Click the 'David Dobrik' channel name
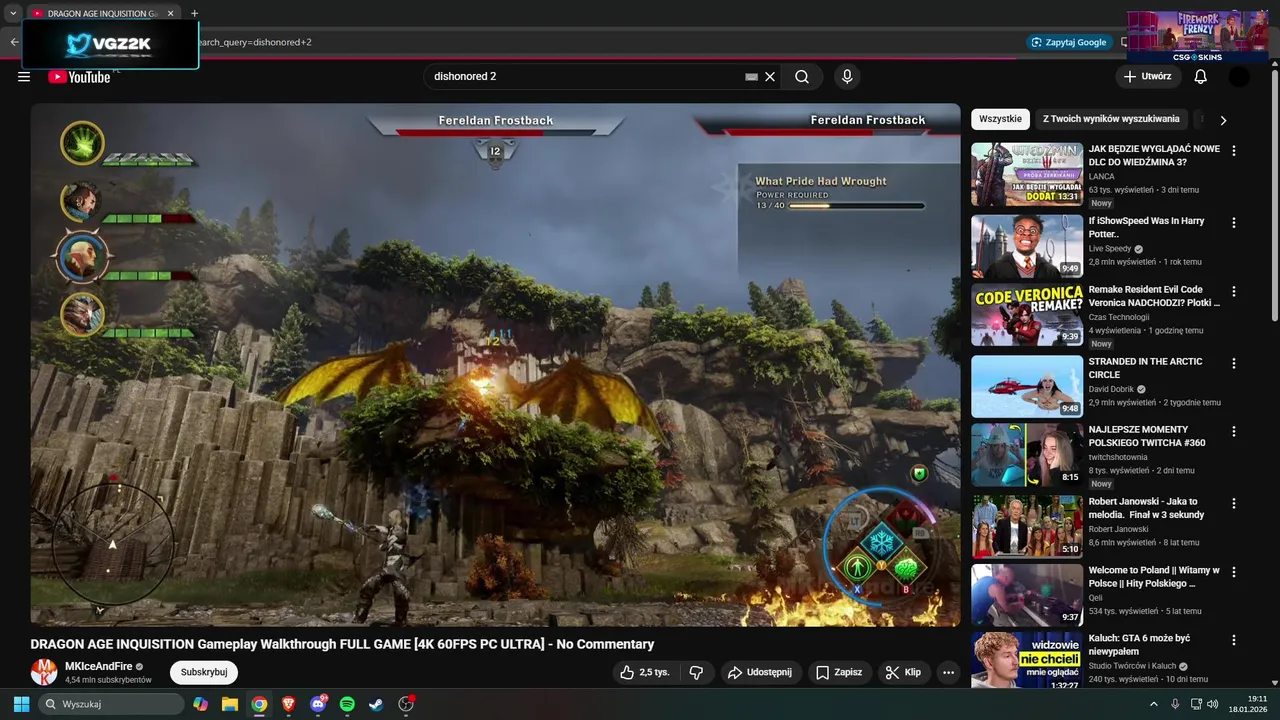Image resolution: width=1280 pixels, height=720 pixels. [1111, 389]
